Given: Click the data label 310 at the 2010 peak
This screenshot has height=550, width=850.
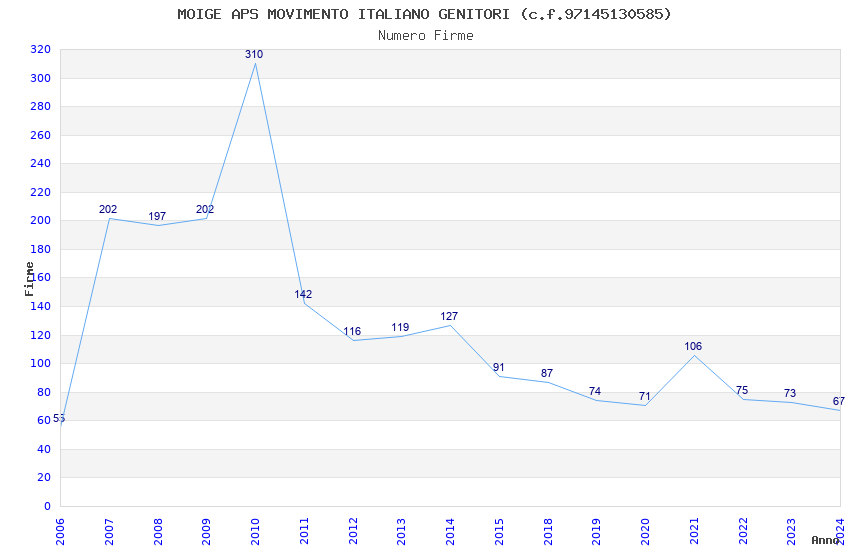Looking at the screenshot, I should [254, 54].
